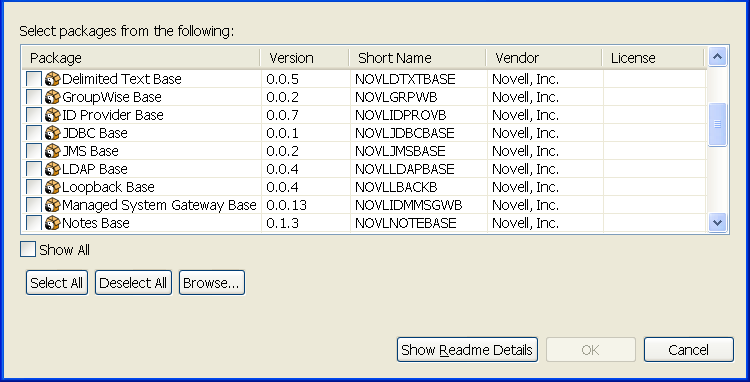Click the JDBC Base package icon
The image size is (750, 382).
[x=53, y=133]
